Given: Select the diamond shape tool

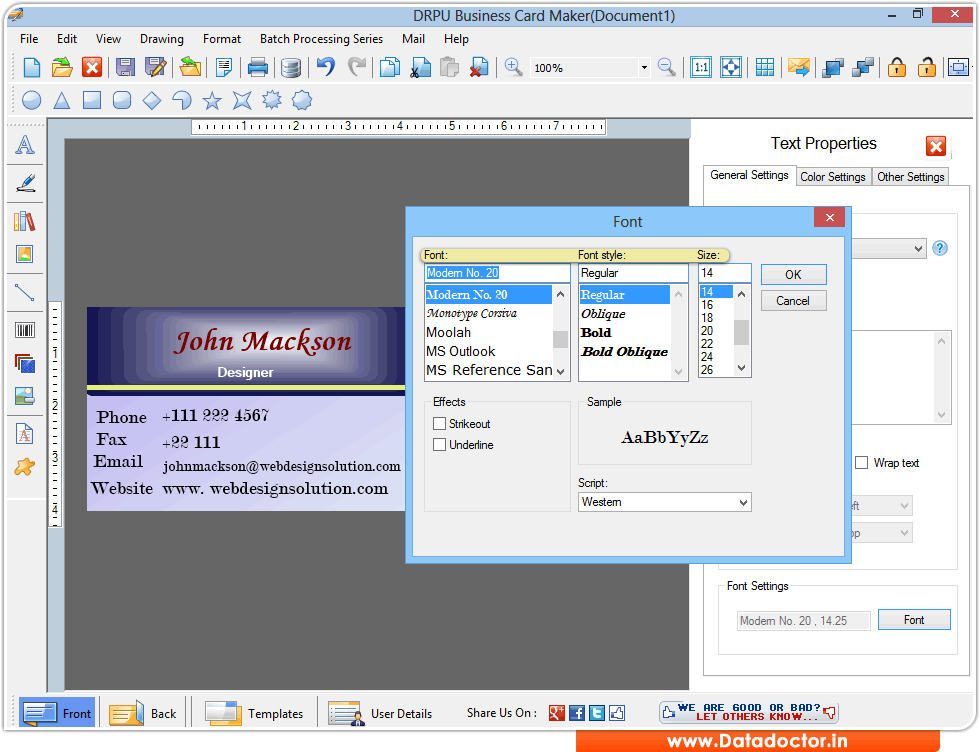Looking at the screenshot, I should click(x=152, y=100).
